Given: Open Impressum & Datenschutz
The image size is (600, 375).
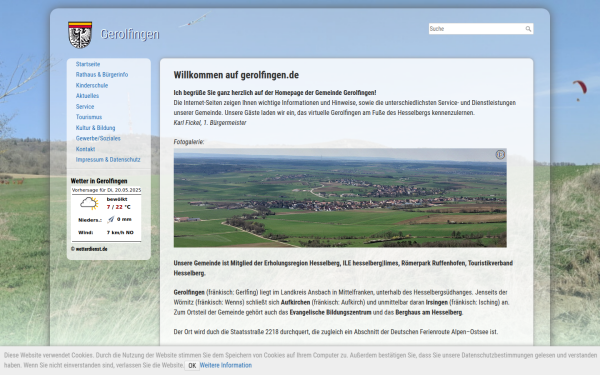Looking at the screenshot, I should tap(108, 160).
